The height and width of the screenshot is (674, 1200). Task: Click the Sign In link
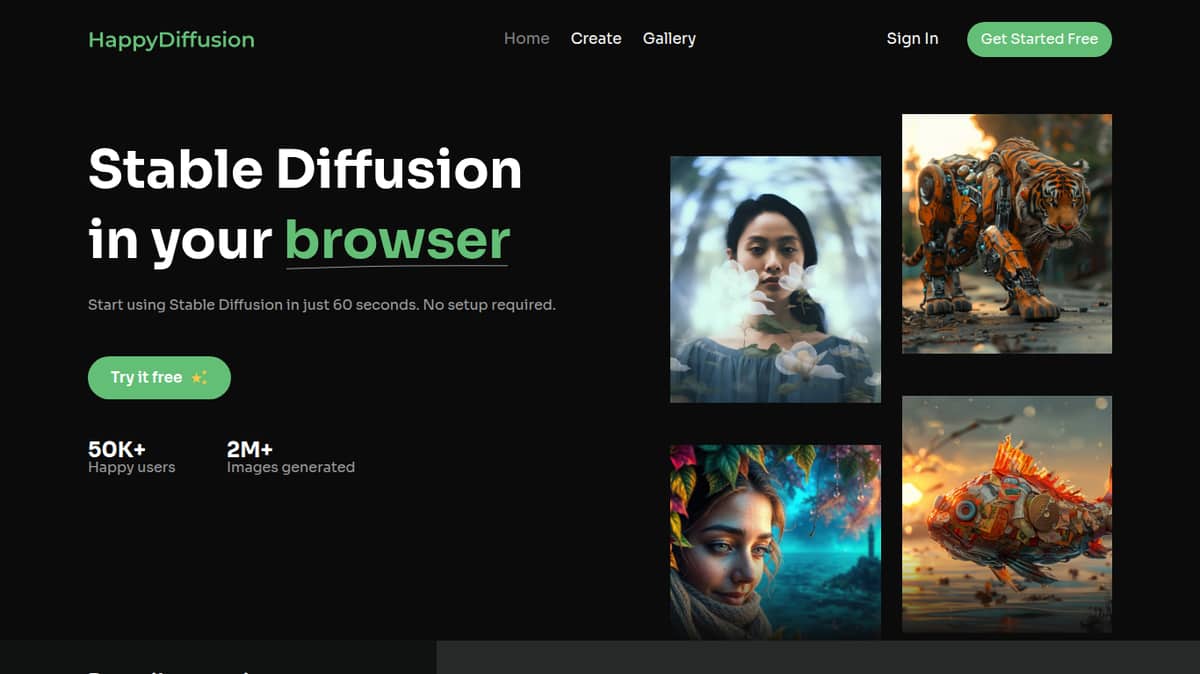coord(912,39)
